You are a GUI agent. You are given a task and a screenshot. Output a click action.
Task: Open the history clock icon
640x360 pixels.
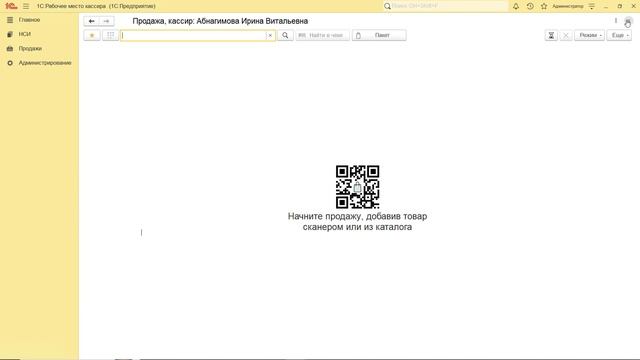coord(530,6)
